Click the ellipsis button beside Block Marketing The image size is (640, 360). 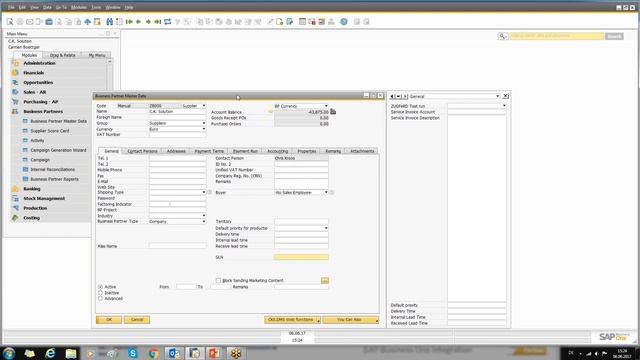click(x=325, y=280)
